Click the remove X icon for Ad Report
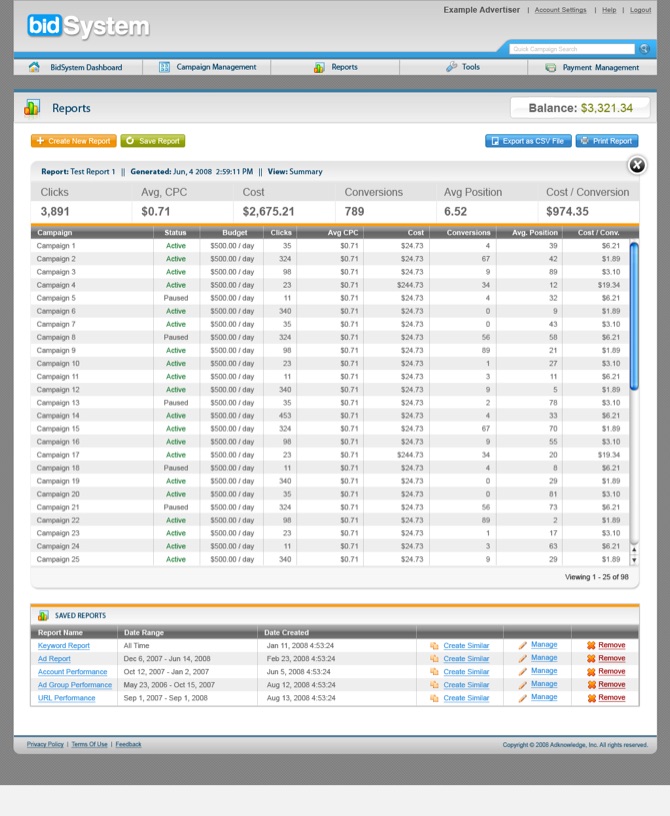Screen dimensions: 670x816 (591, 658)
